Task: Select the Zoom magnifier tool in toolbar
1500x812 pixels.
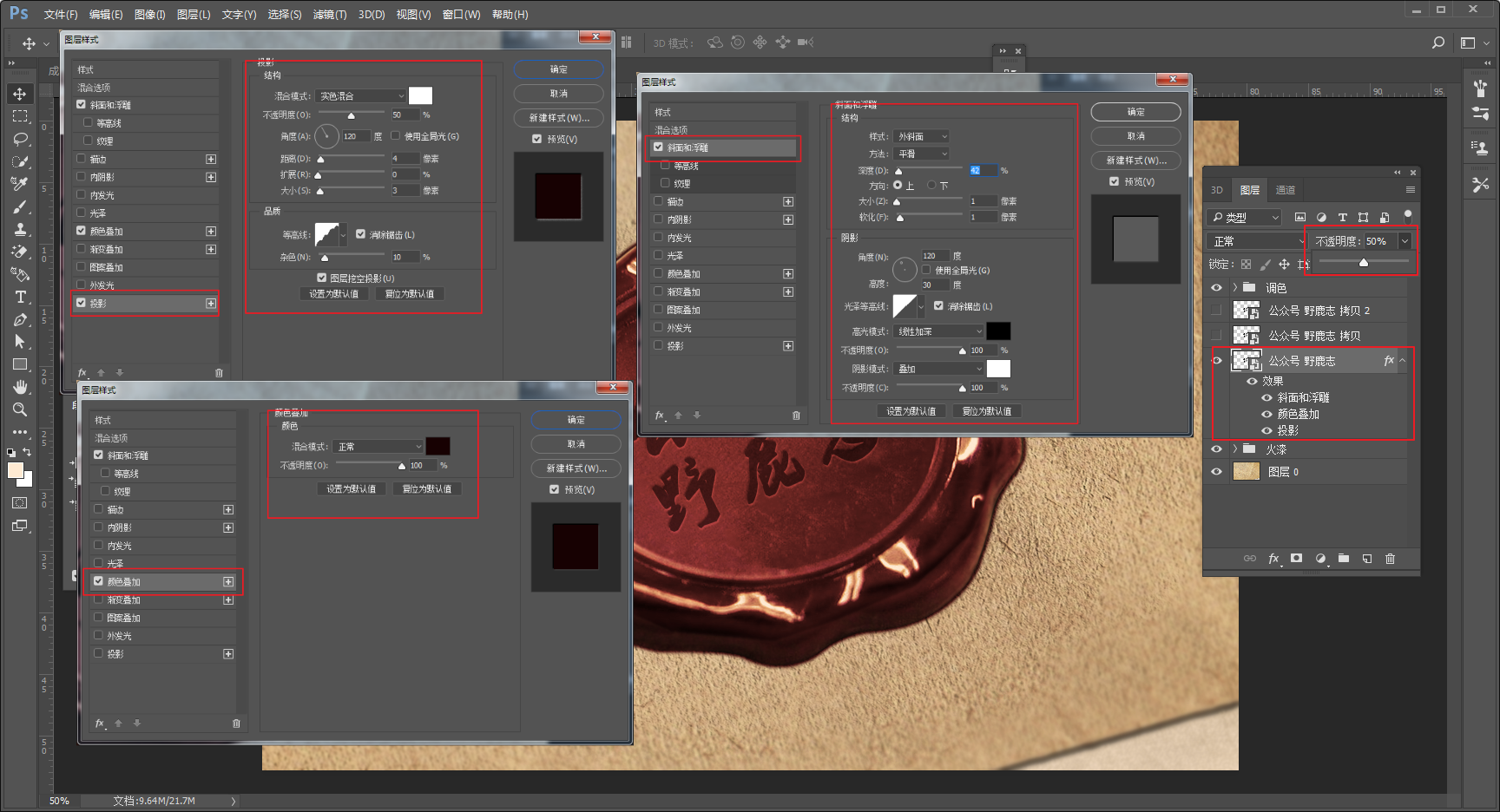Action: [x=20, y=409]
